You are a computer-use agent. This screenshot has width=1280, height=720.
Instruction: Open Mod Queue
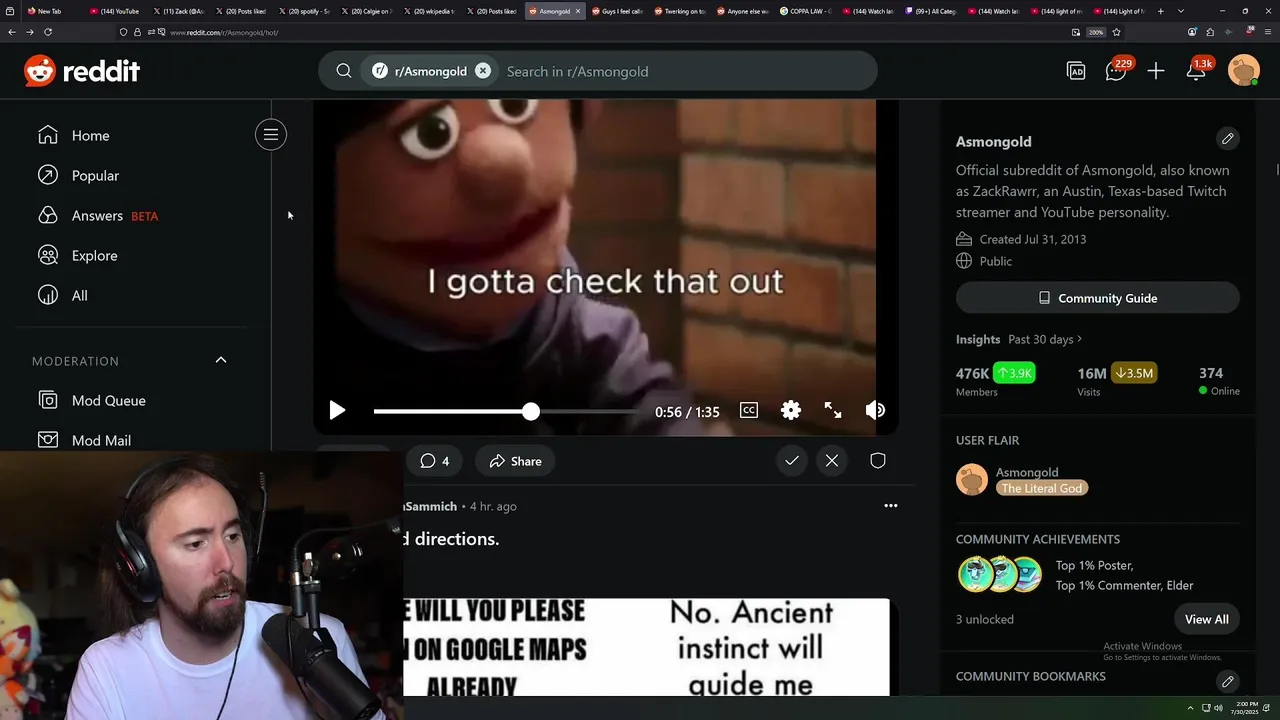click(92, 400)
